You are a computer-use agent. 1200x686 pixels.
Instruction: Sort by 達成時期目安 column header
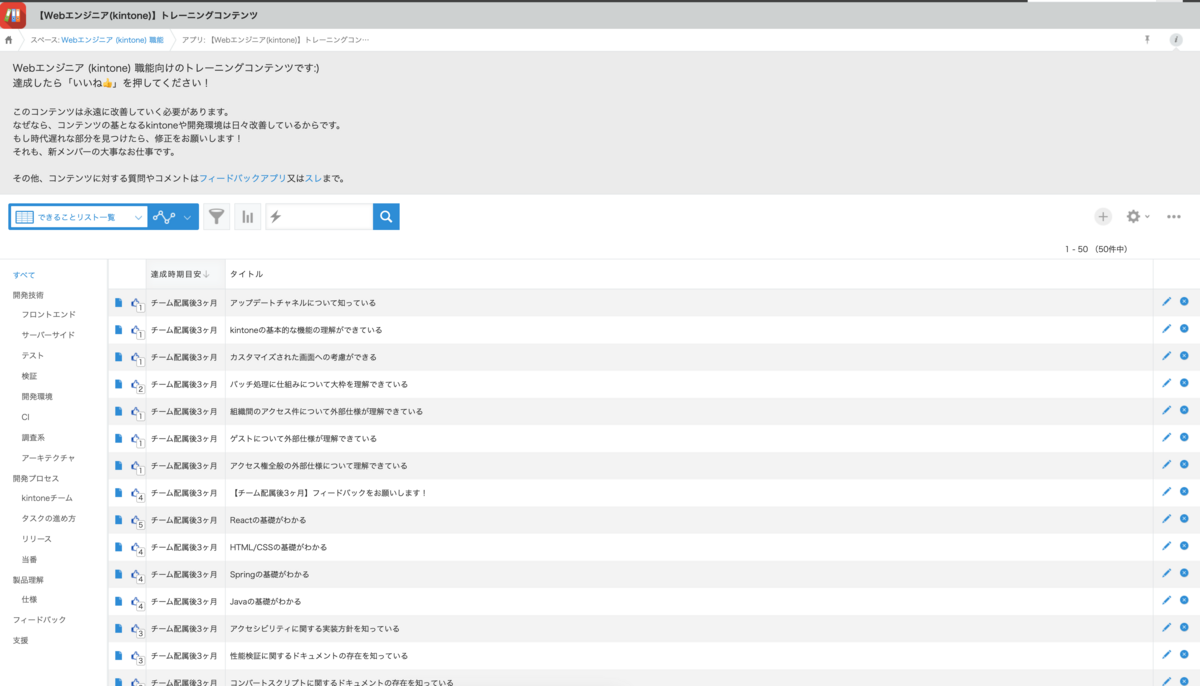[180, 274]
